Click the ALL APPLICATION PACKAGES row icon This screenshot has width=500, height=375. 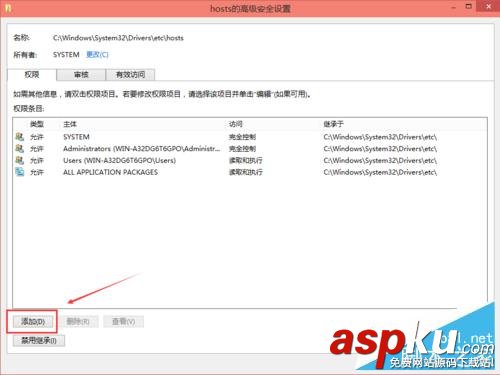click(x=20, y=172)
